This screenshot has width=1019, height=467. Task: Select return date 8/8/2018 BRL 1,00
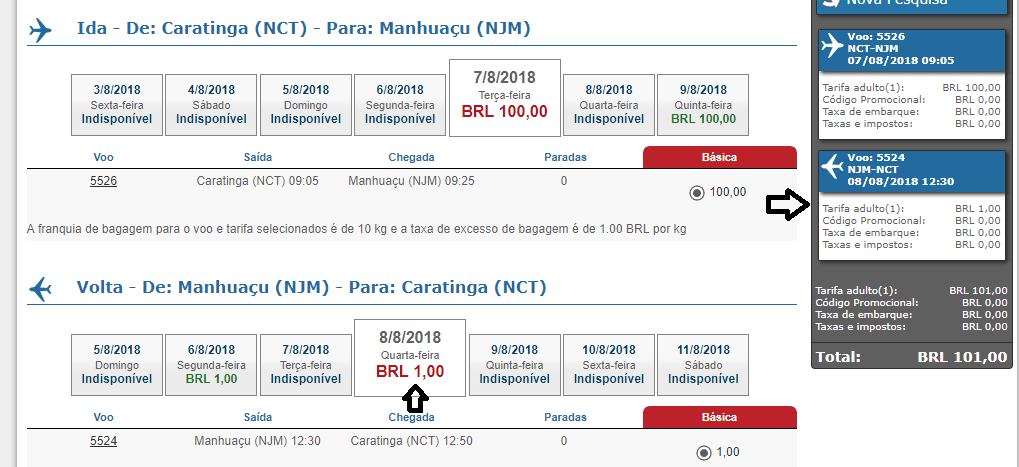(409, 358)
